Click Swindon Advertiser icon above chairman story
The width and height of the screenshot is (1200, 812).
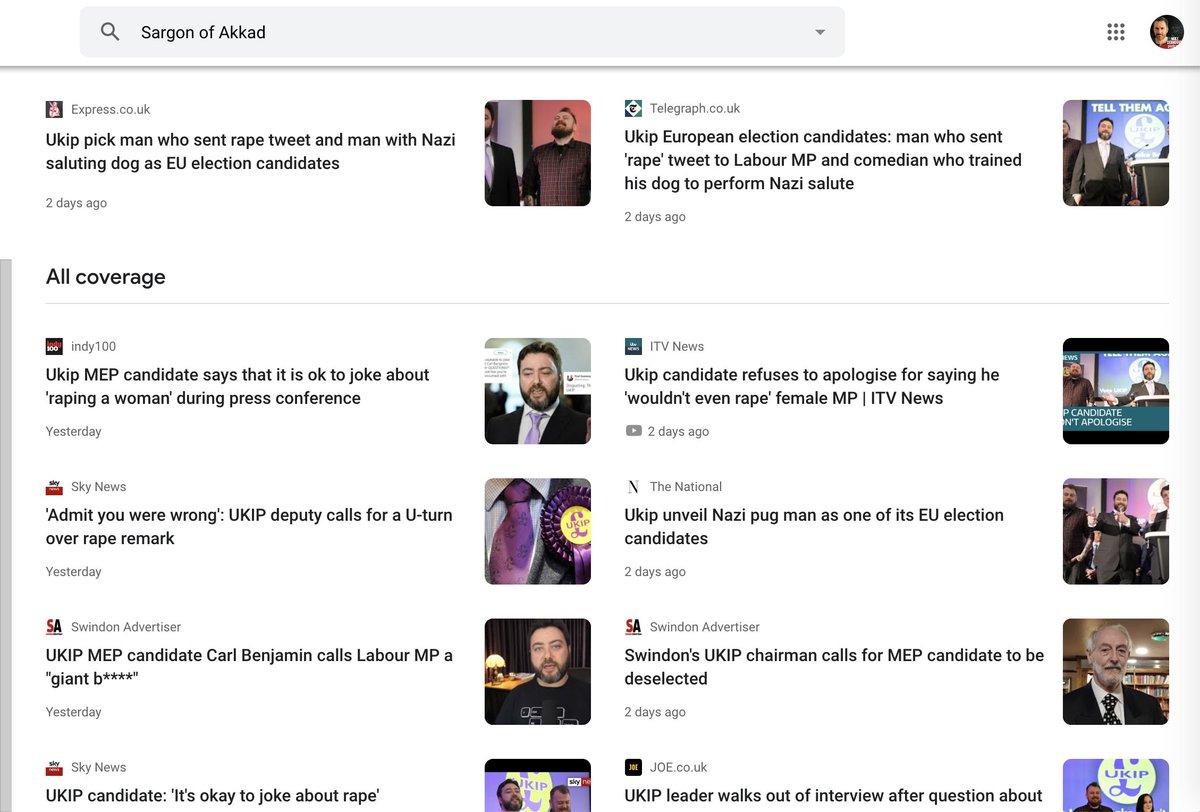pyautogui.click(x=633, y=627)
